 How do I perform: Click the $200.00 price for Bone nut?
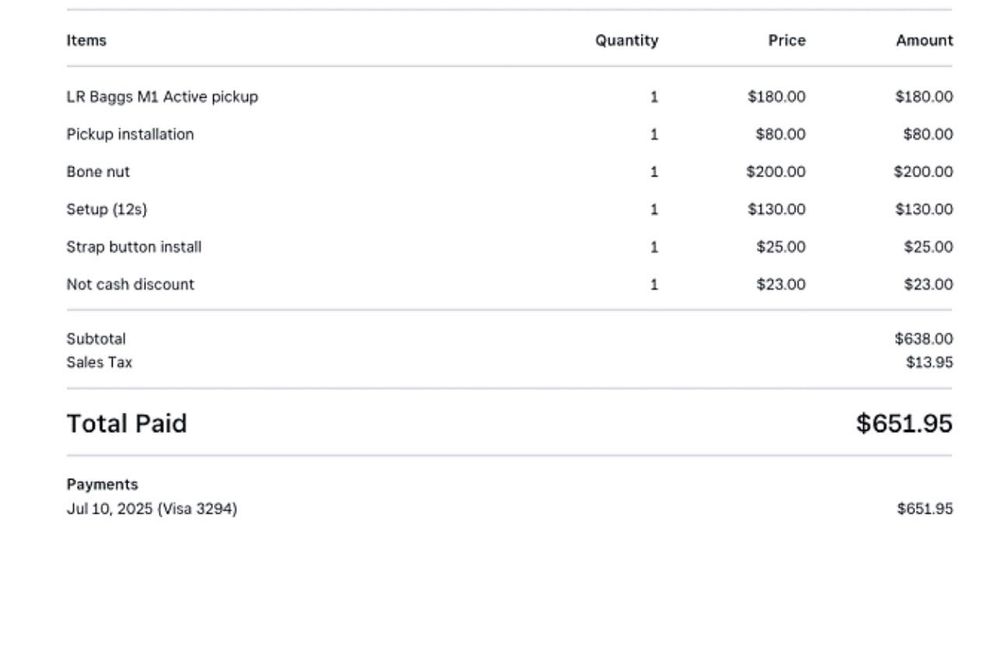click(775, 172)
